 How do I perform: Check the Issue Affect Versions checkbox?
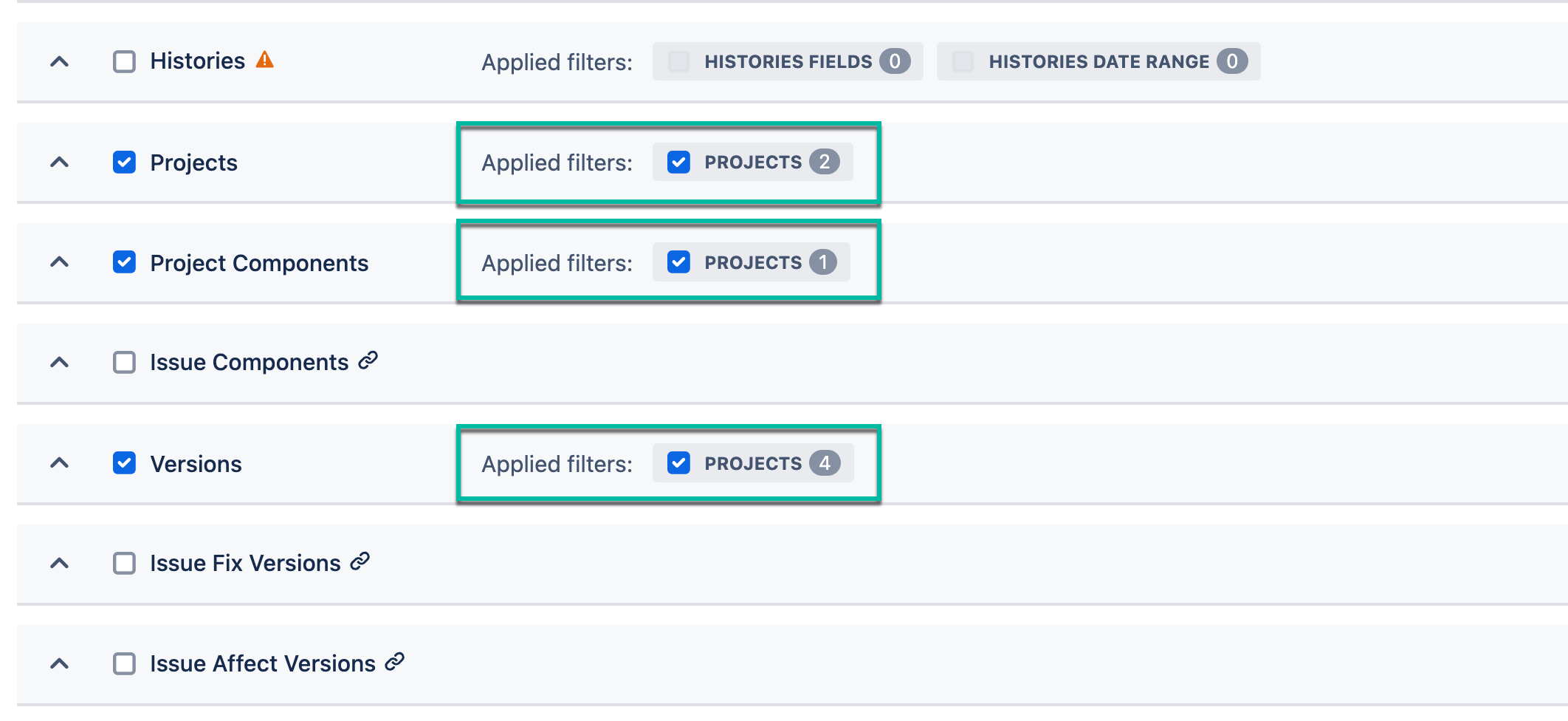tap(123, 663)
